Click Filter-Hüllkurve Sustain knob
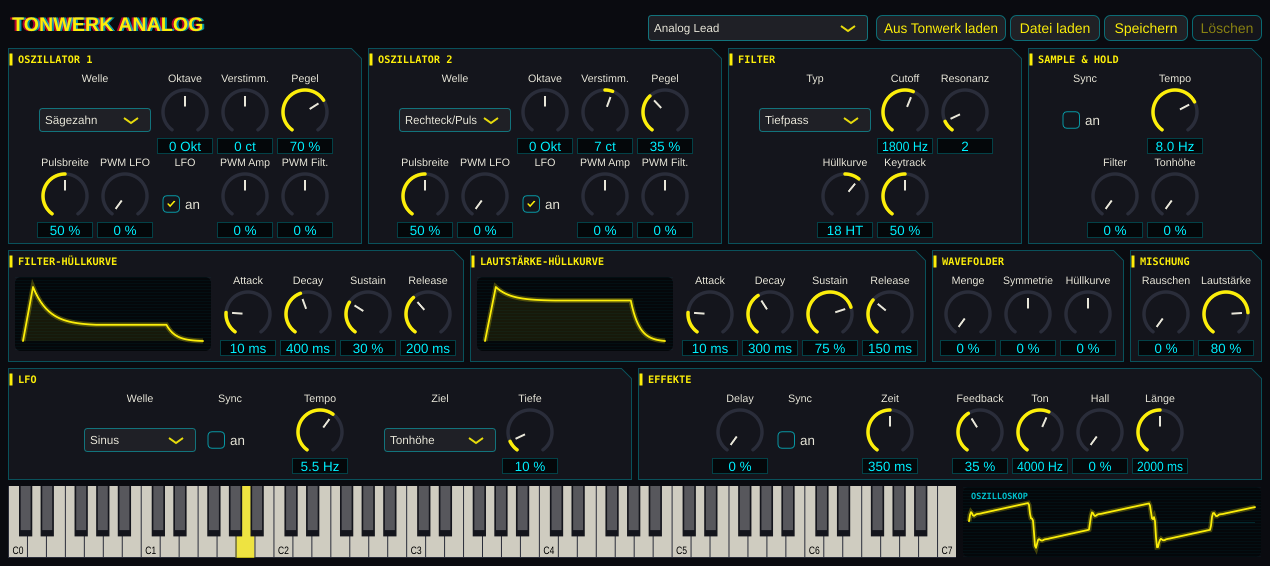The image size is (1270, 566). click(368, 314)
